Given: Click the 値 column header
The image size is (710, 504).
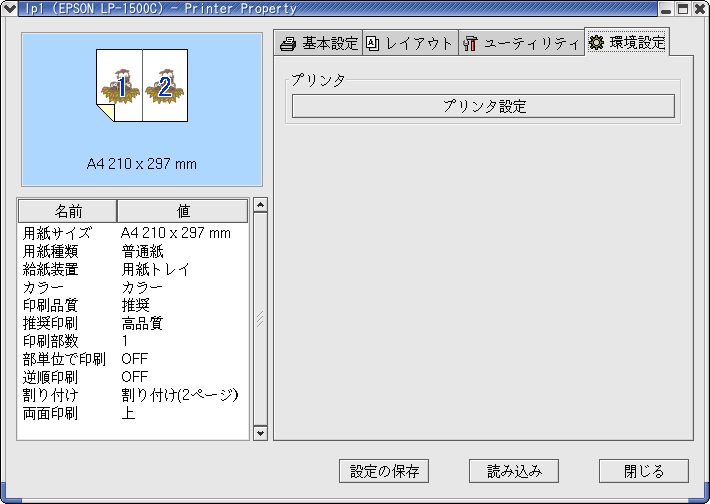Looking at the screenshot, I should (x=183, y=211).
